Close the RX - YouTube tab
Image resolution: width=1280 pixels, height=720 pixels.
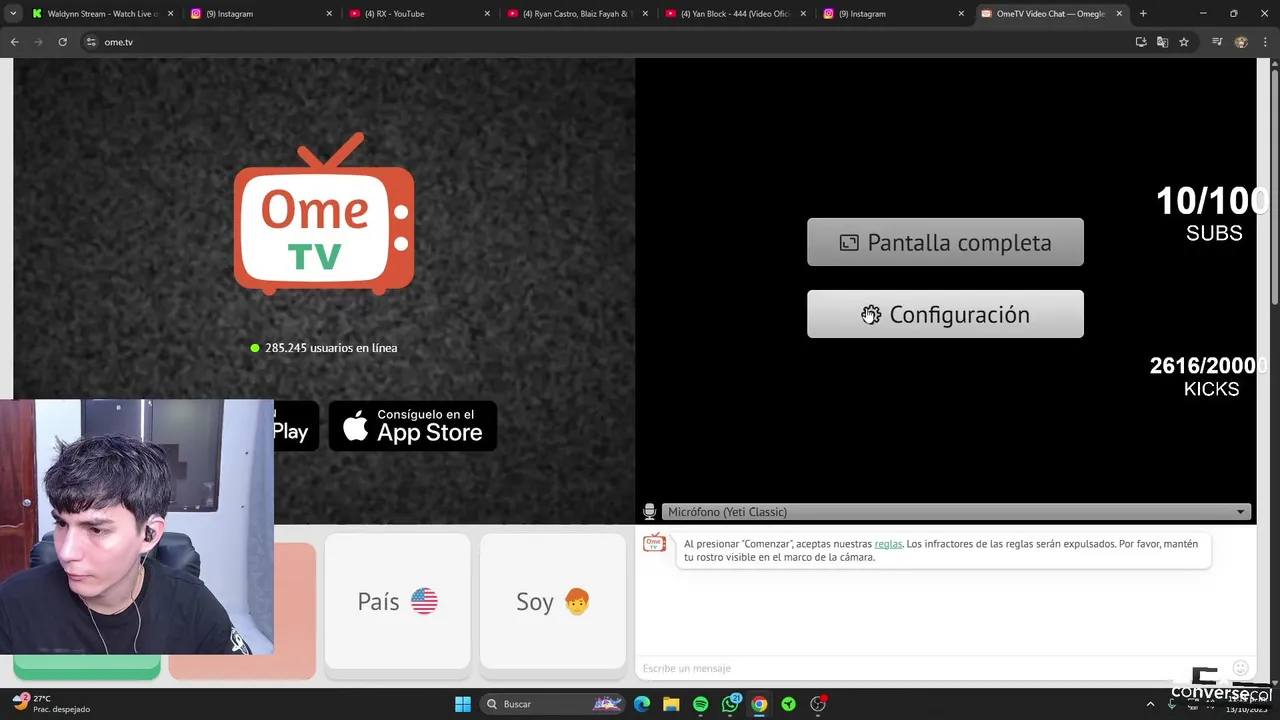click(x=487, y=14)
